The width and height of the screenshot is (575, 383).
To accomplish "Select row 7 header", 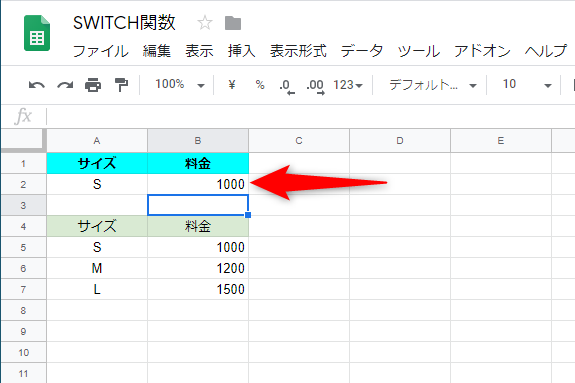I will [x=23, y=289].
